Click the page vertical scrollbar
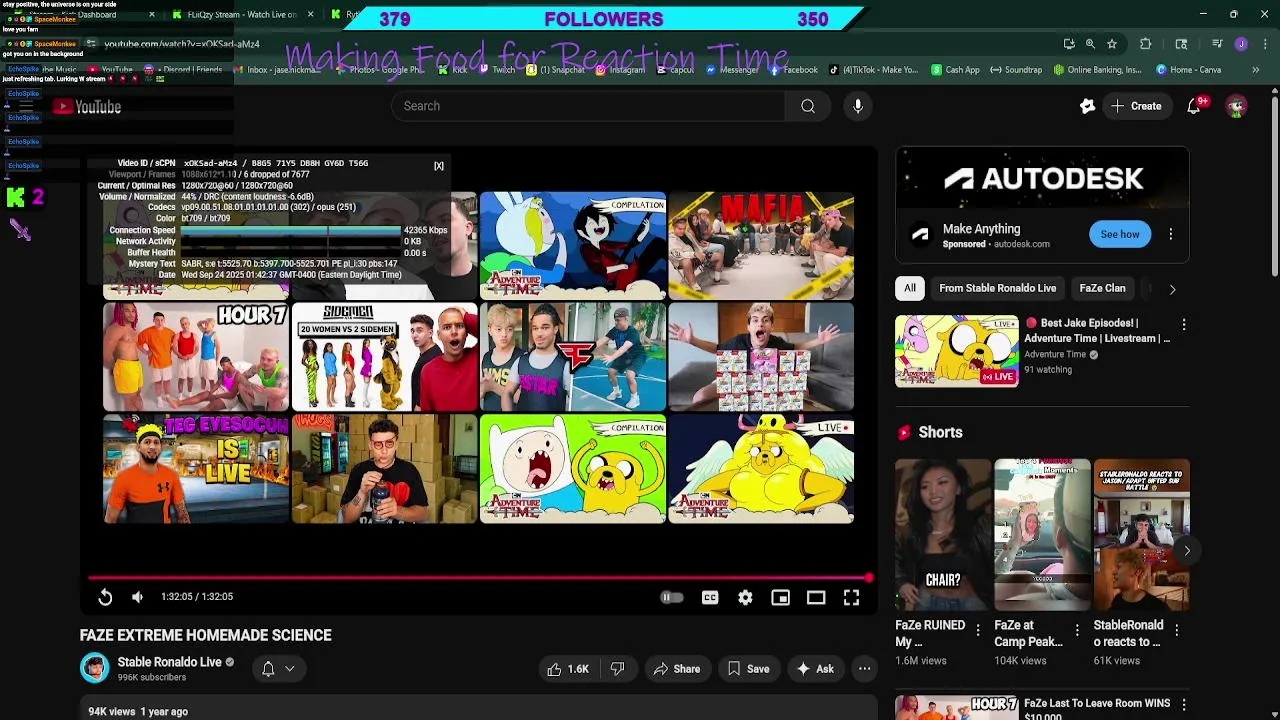The image size is (1280, 720). coord(1274,185)
